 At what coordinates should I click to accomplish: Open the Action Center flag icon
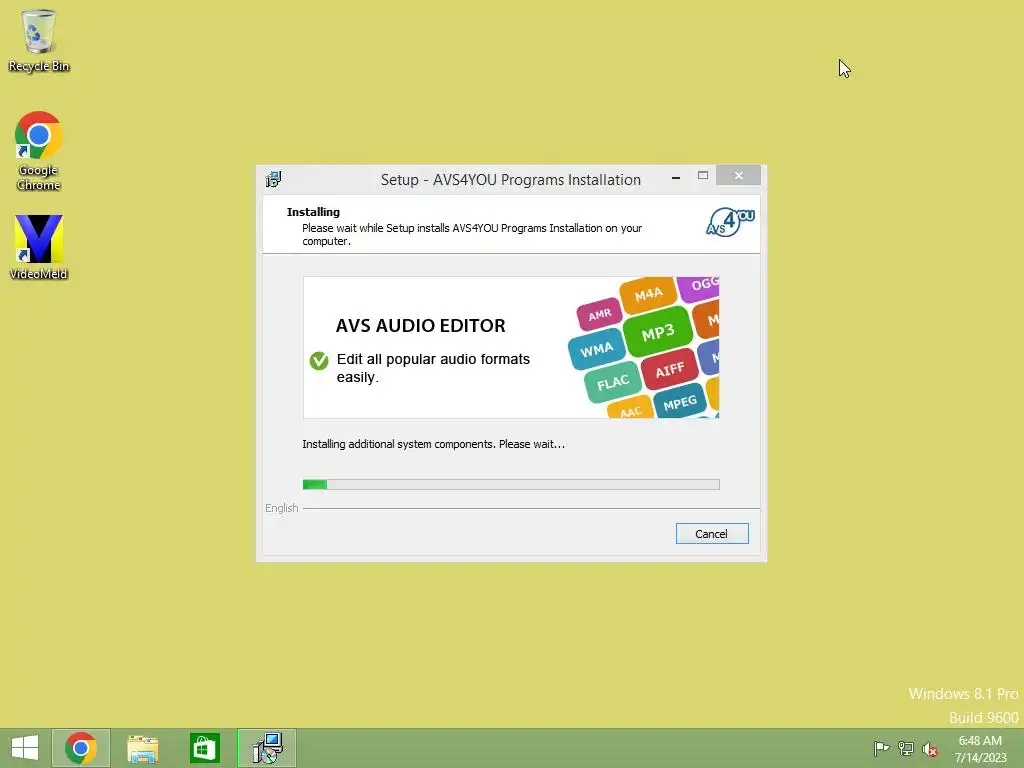tap(881, 748)
